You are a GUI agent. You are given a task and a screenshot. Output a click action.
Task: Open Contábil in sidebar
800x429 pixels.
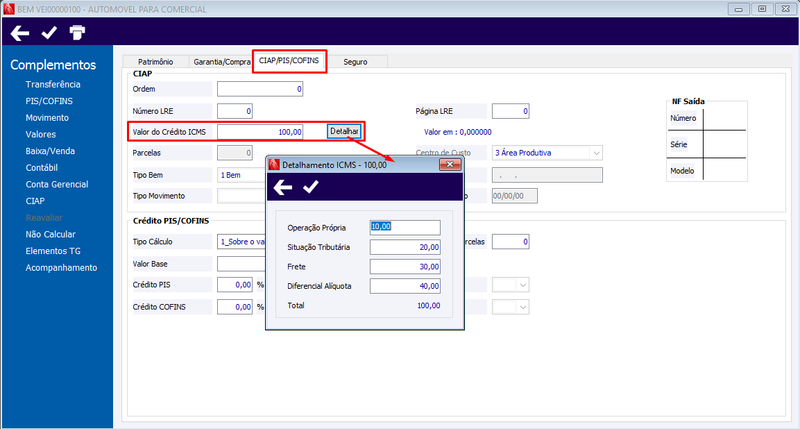41,168
